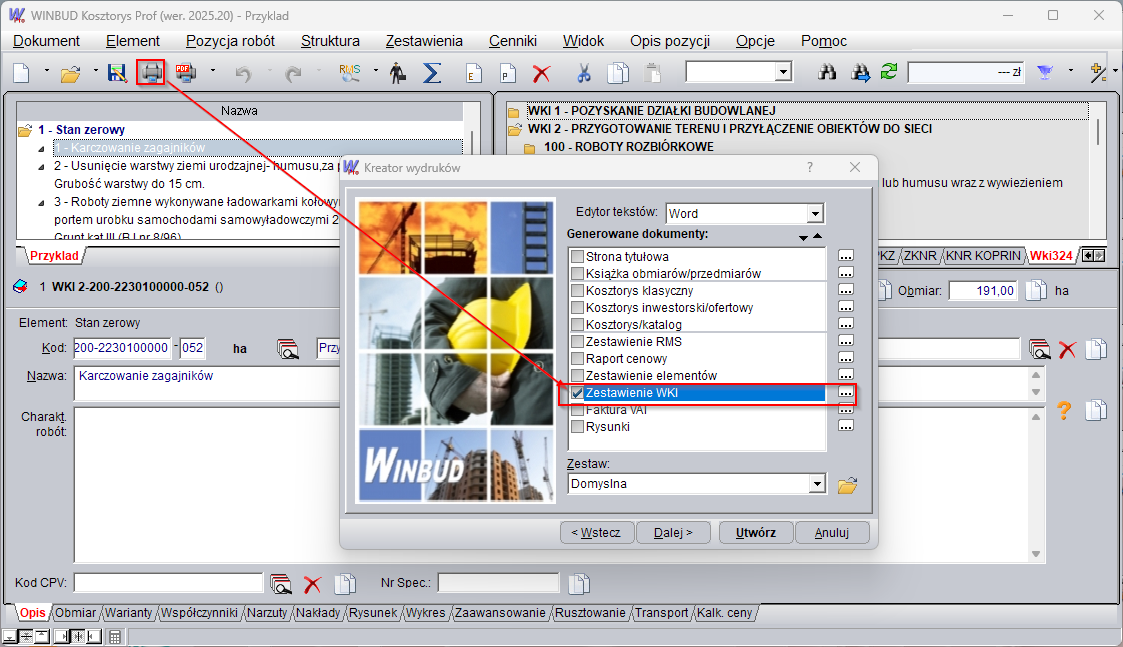Switch to the Obmiar tab
1123x647 pixels.
(x=75, y=613)
